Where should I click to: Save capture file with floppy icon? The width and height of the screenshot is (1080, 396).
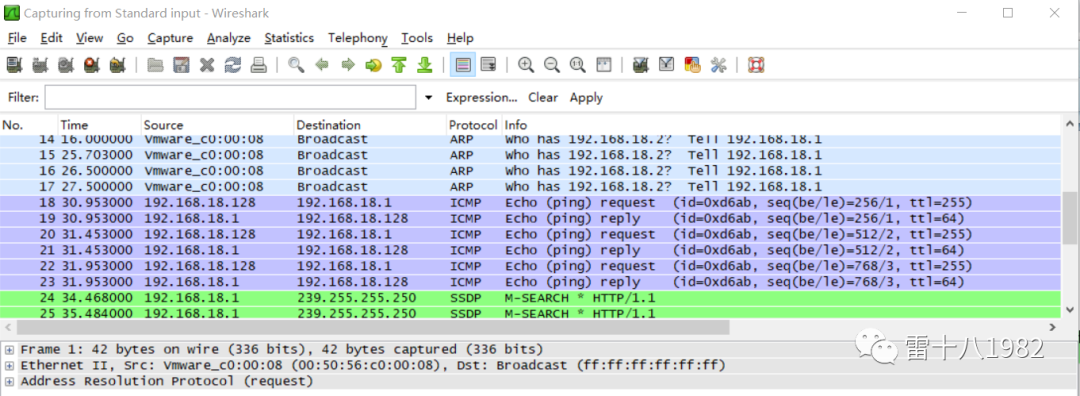click(x=181, y=65)
